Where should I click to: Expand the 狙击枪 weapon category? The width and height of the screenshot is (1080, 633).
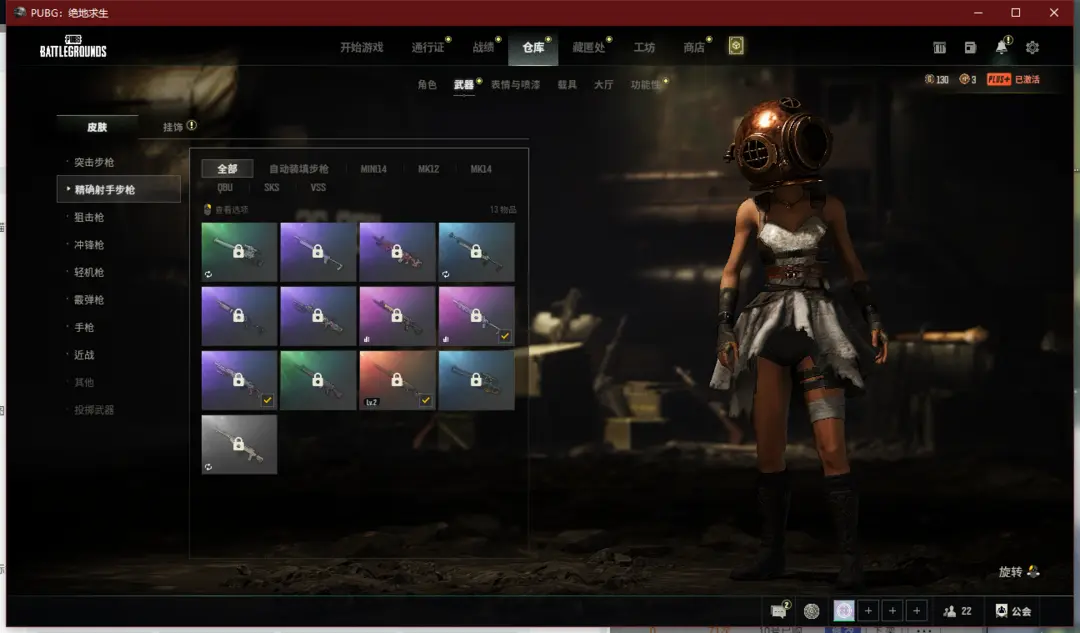point(88,217)
